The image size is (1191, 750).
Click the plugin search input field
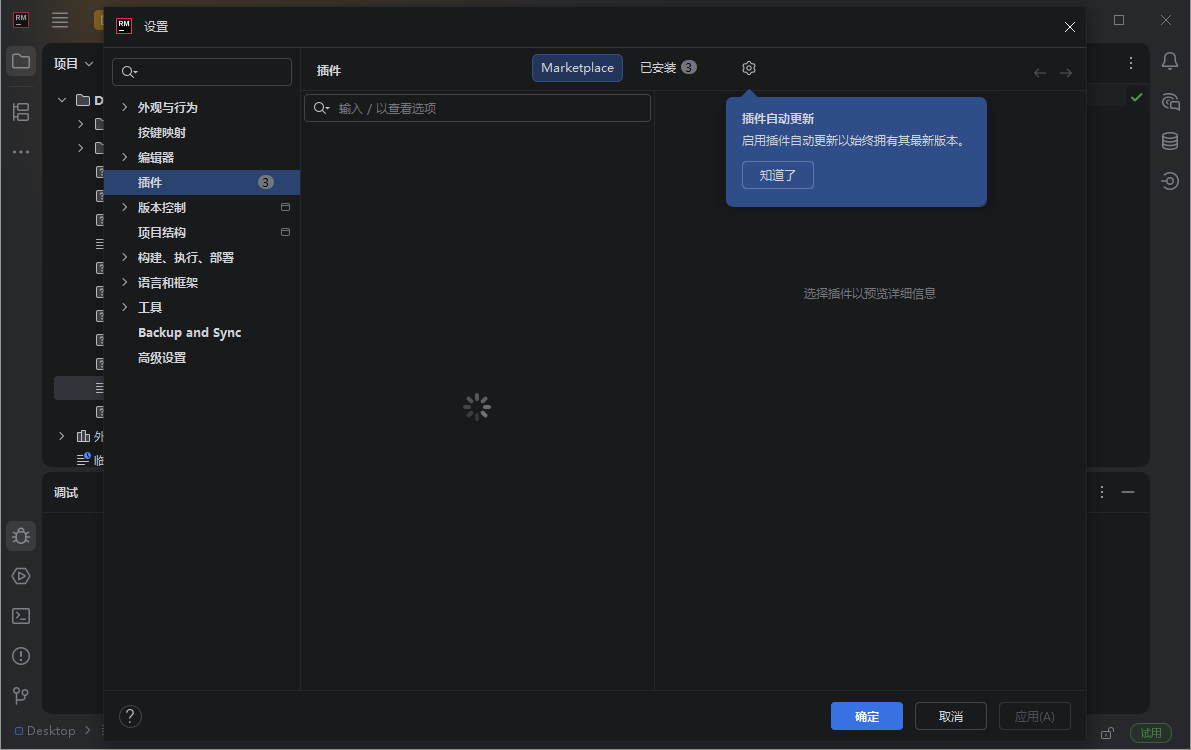click(477, 107)
